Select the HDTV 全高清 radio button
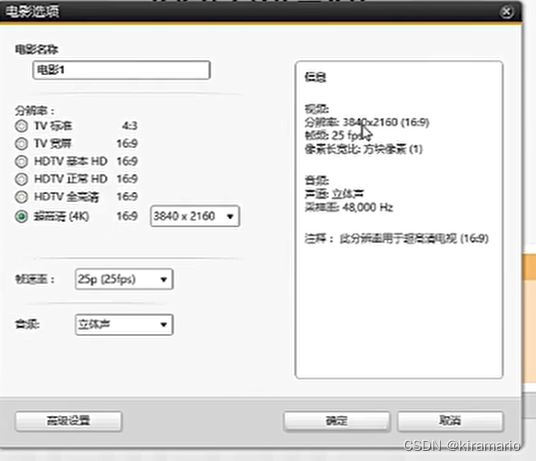 (x=21, y=196)
